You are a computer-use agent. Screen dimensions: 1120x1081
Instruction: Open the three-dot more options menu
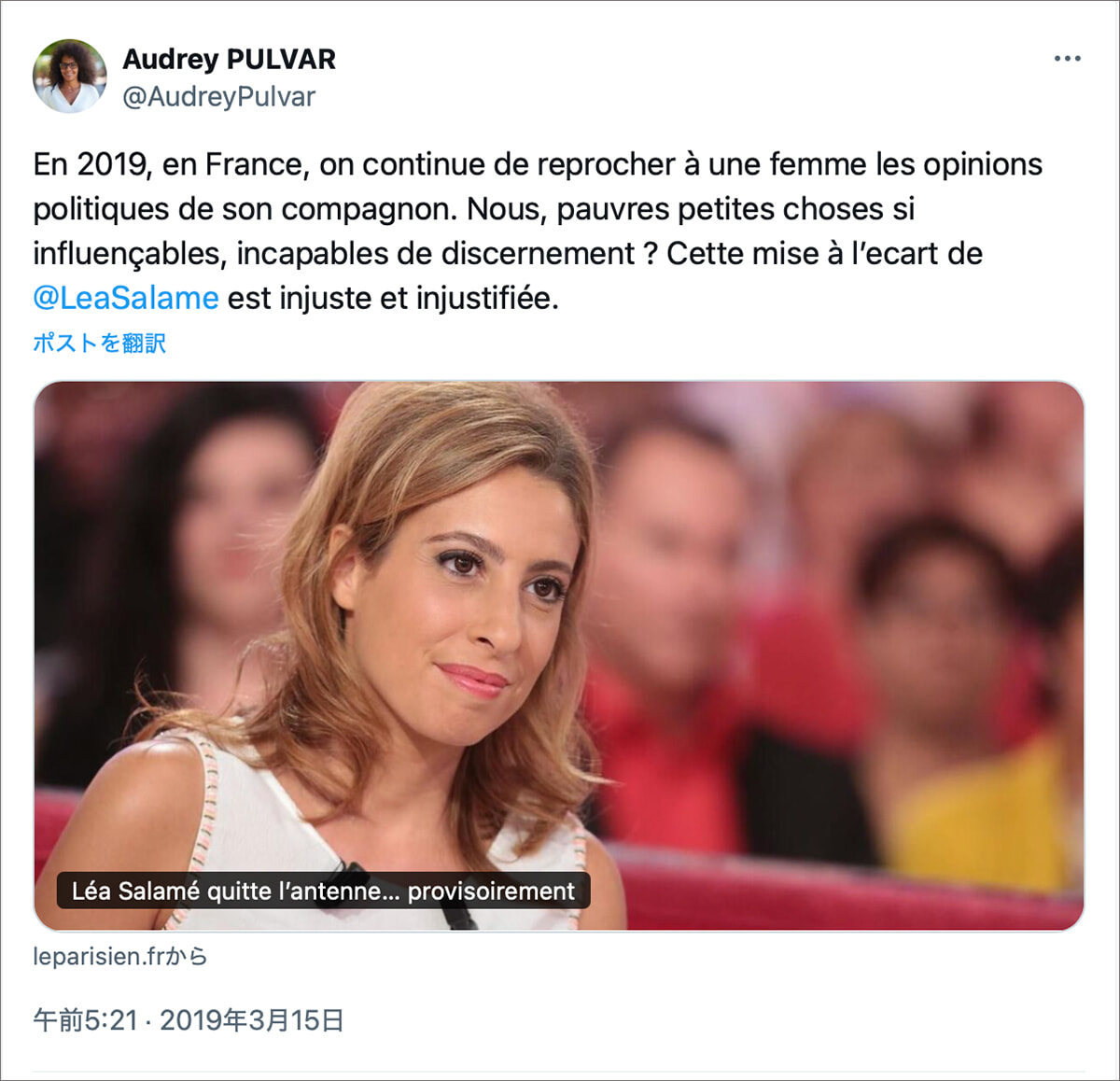1067,58
